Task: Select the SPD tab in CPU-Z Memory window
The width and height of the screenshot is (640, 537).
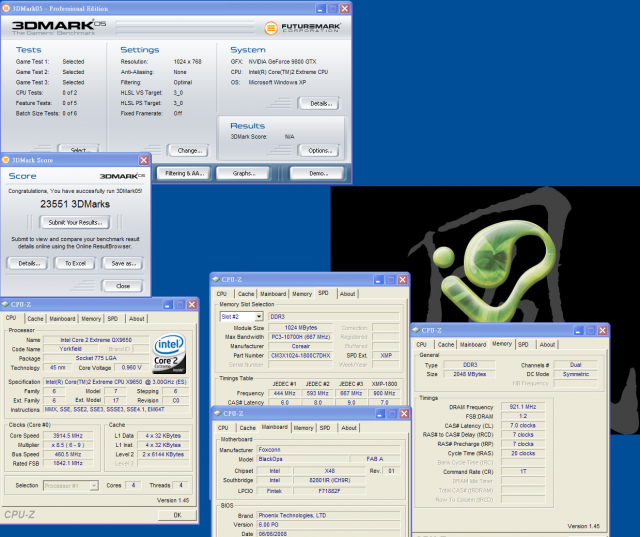Action: click(523, 344)
